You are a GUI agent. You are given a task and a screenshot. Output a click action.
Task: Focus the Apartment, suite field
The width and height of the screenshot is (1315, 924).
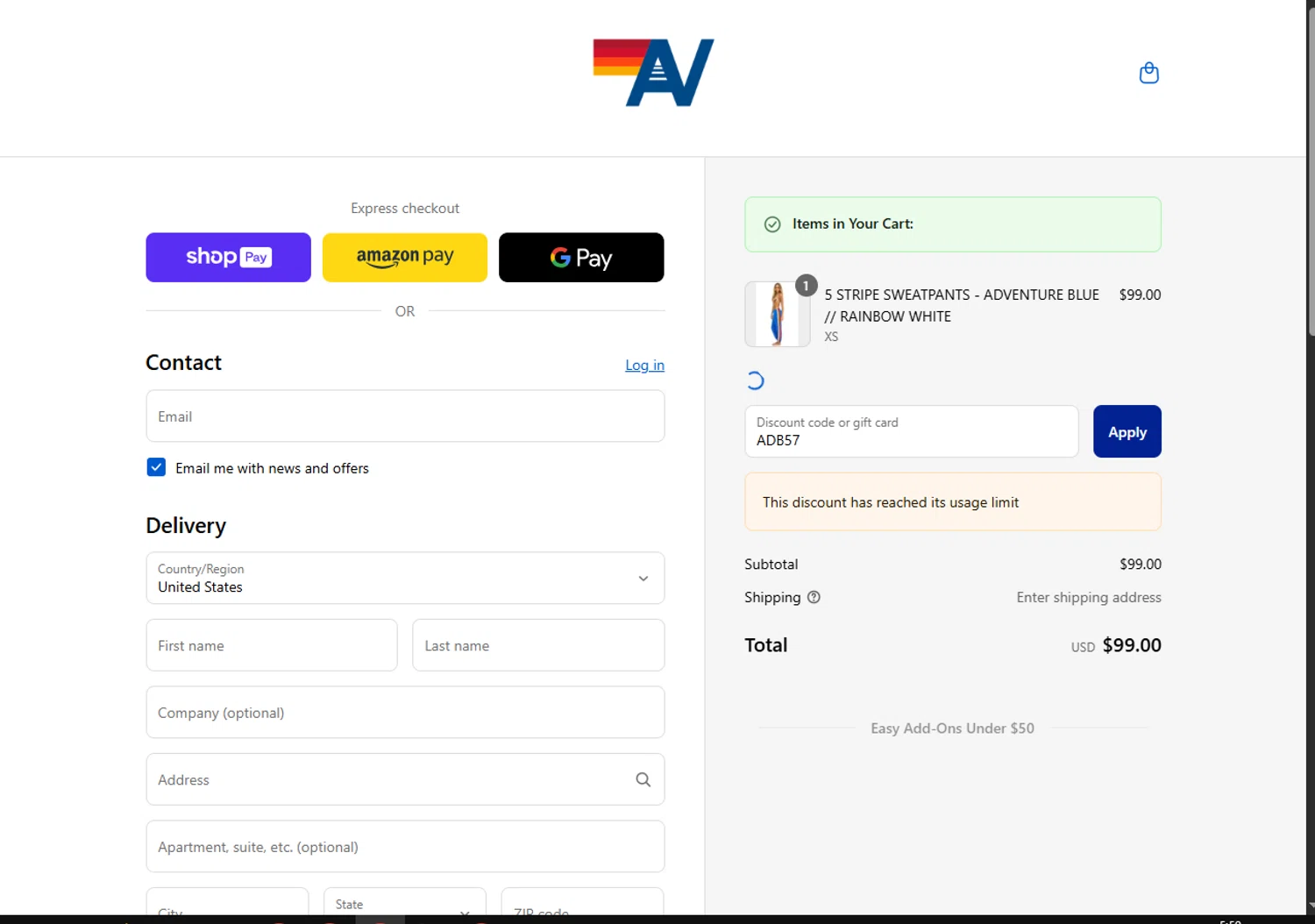(405, 847)
